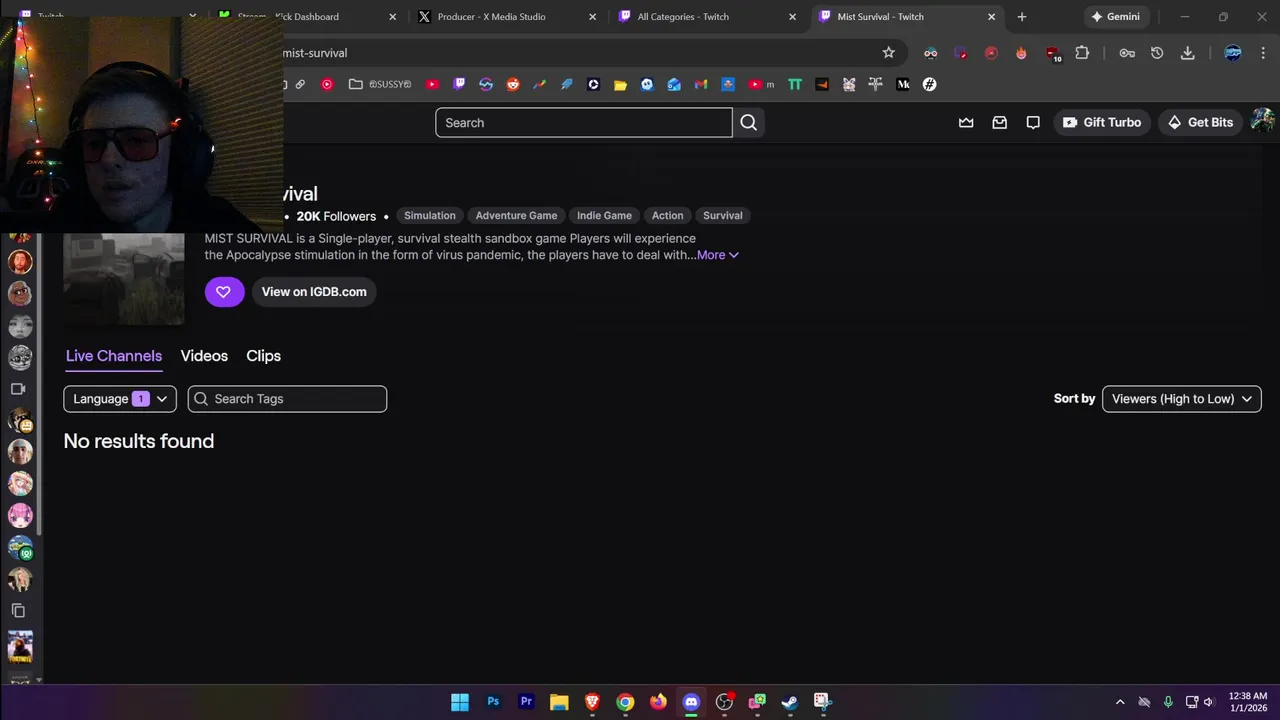The image size is (1280, 720).
Task: Open Chrome downloads arrow icon
Action: pos(1187,53)
